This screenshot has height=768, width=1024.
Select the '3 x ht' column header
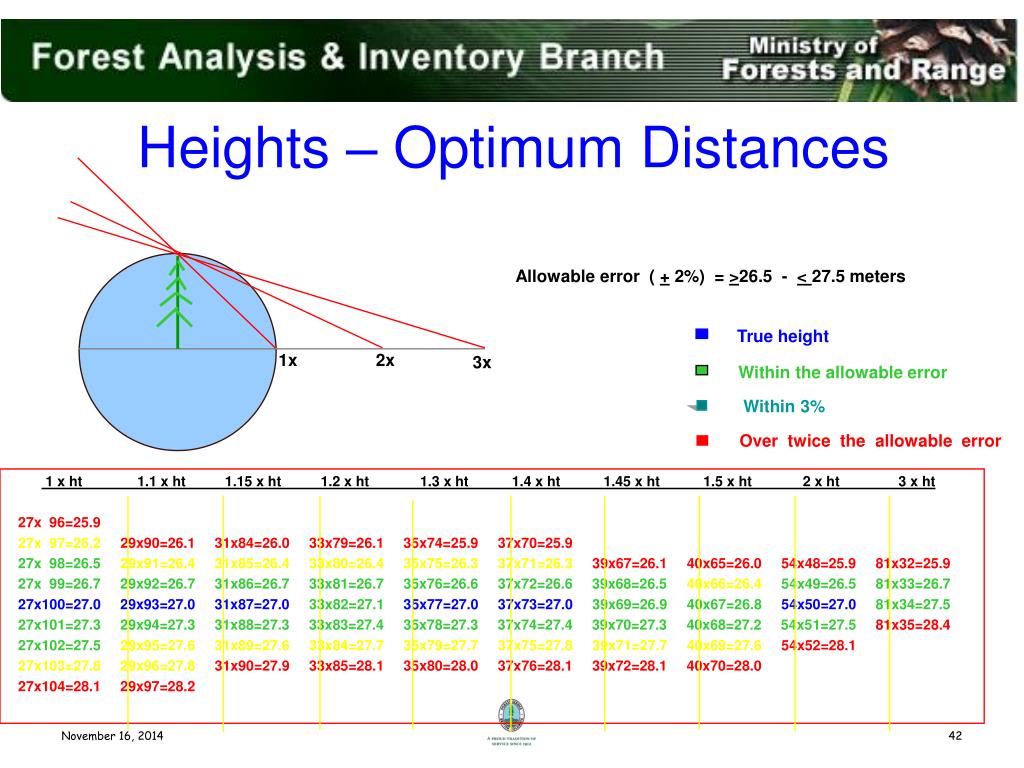(917, 481)
